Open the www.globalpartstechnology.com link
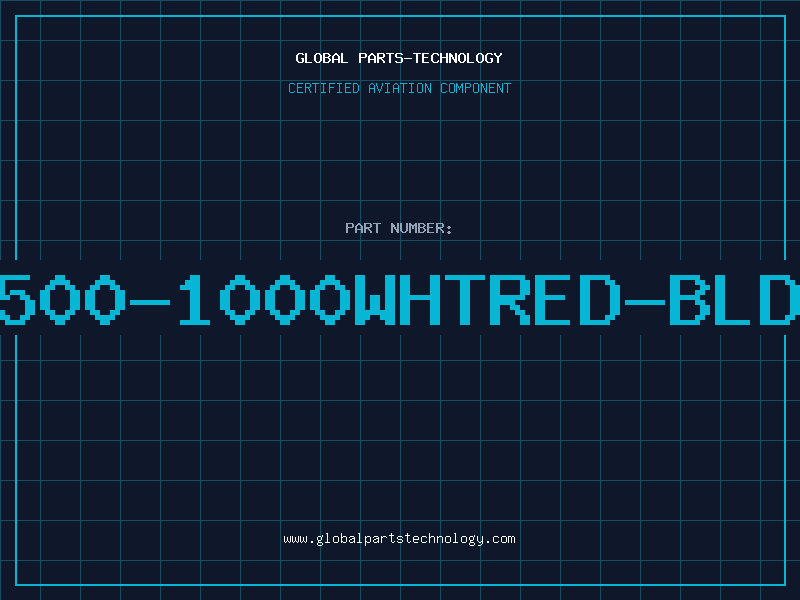The height and width of the screenshot is (600, 800). (399, 539)
